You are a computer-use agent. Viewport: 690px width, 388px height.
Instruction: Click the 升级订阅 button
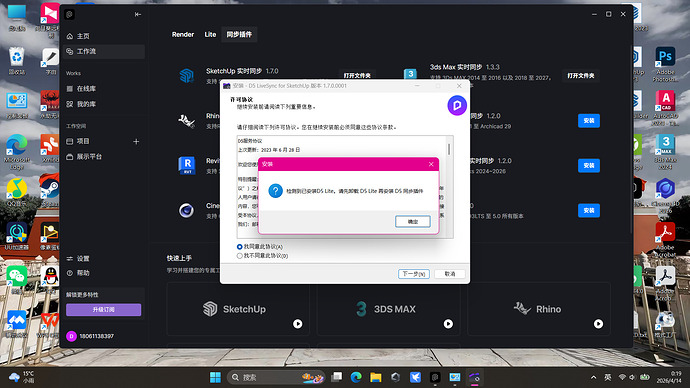tap(103, 310)
